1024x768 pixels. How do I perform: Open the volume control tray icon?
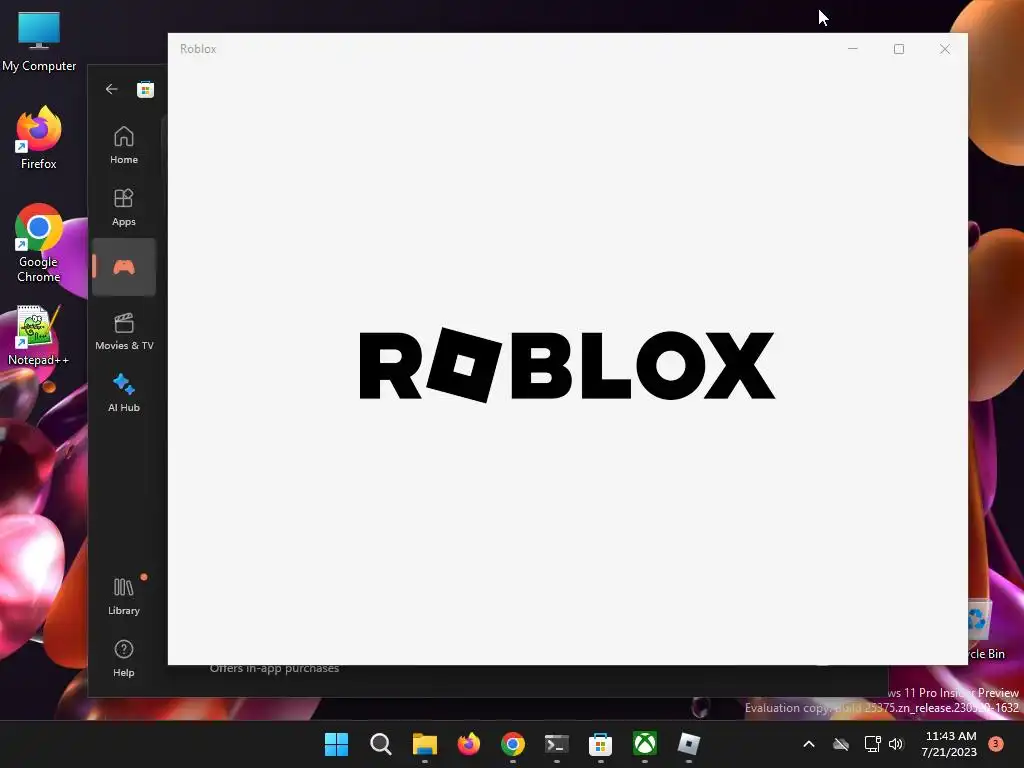896,744
